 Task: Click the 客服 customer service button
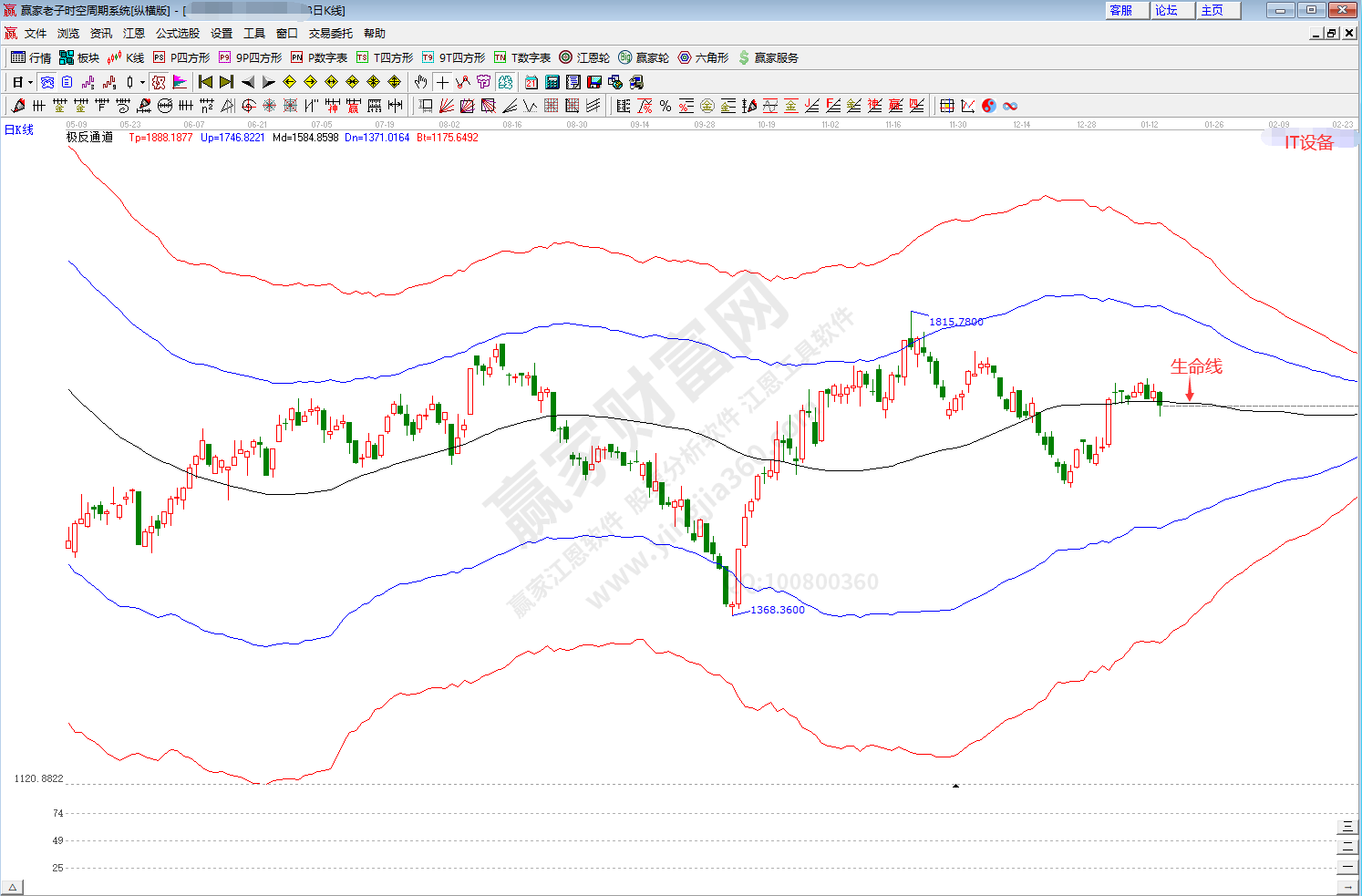click(x=1121, y=10)
